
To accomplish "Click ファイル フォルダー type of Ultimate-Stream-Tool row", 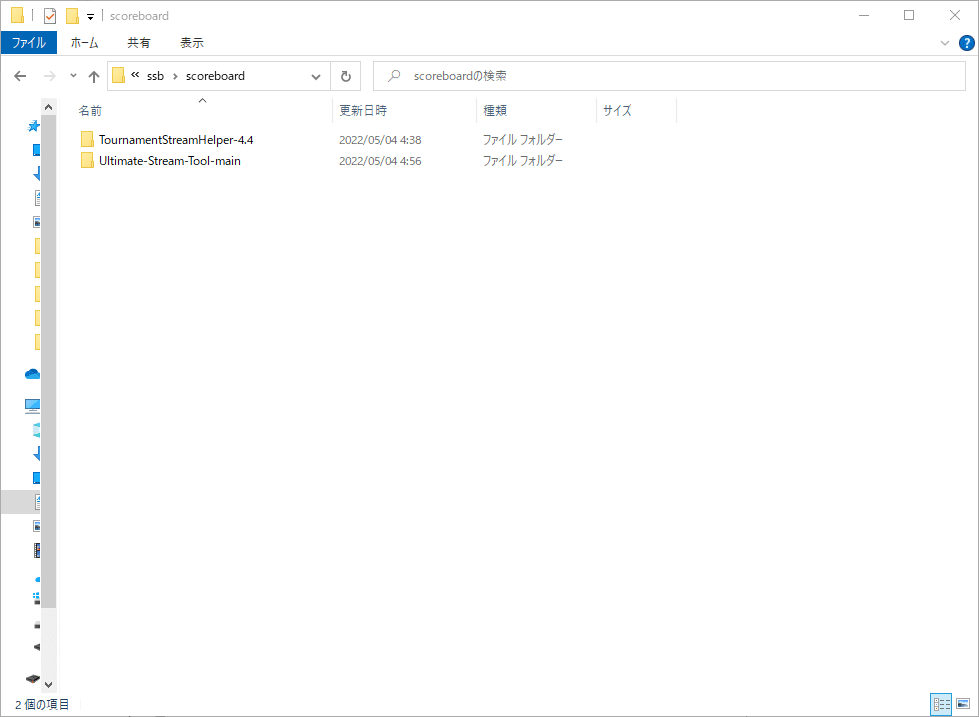I will click(x=523, y=161).
